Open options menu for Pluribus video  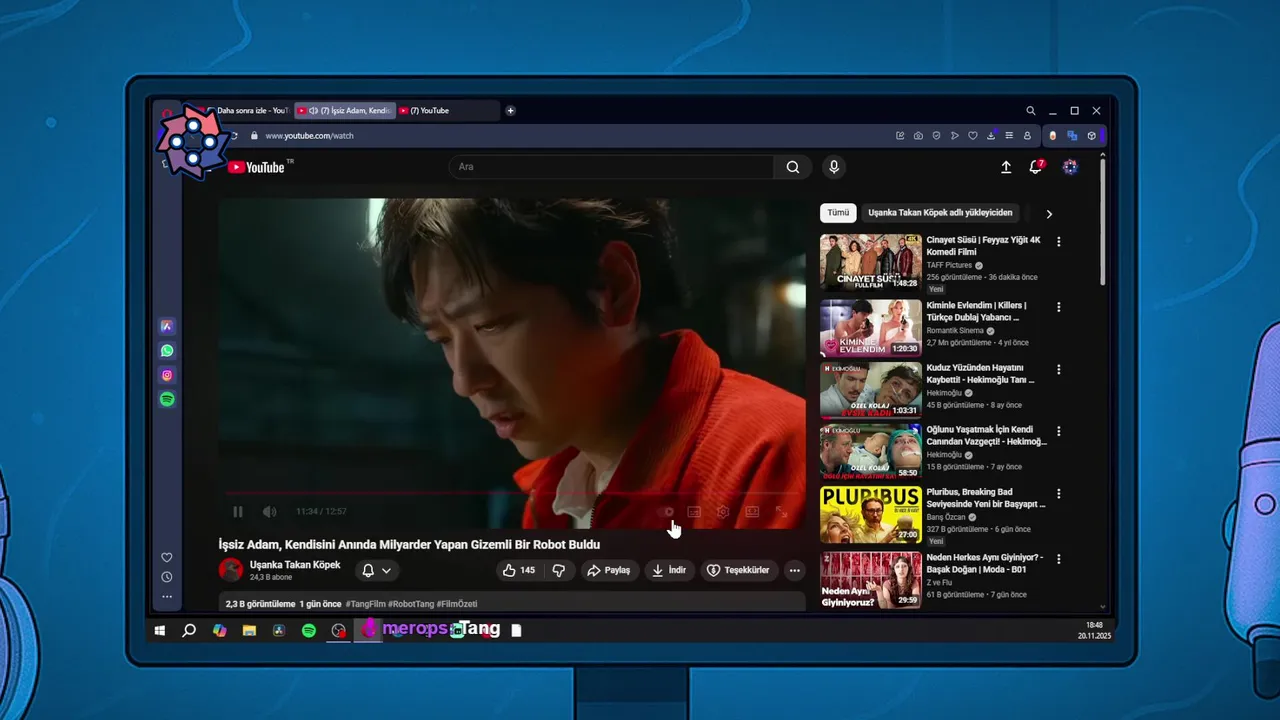point(1059,494)
